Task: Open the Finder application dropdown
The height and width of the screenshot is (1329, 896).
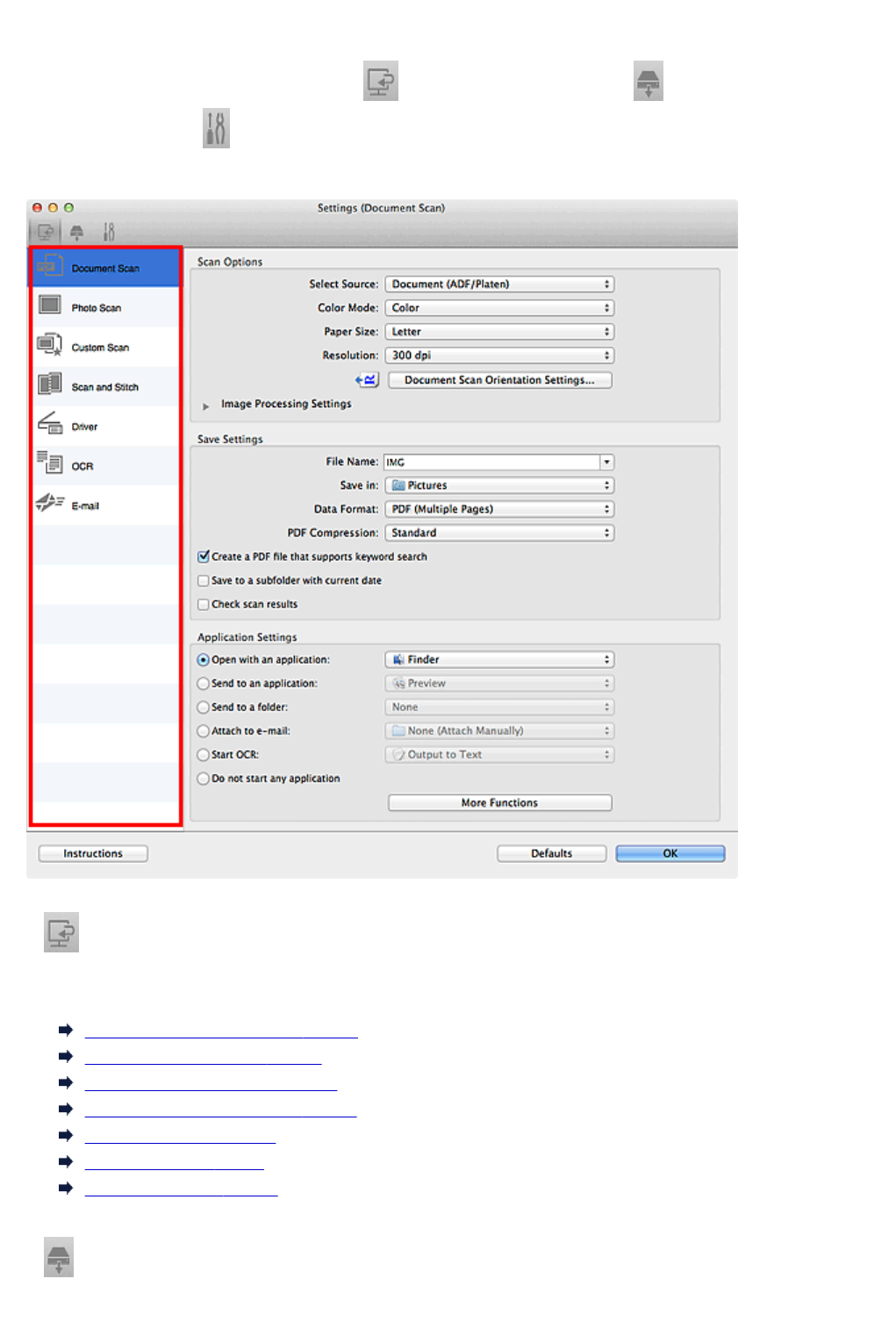Action: click(499, 659)
